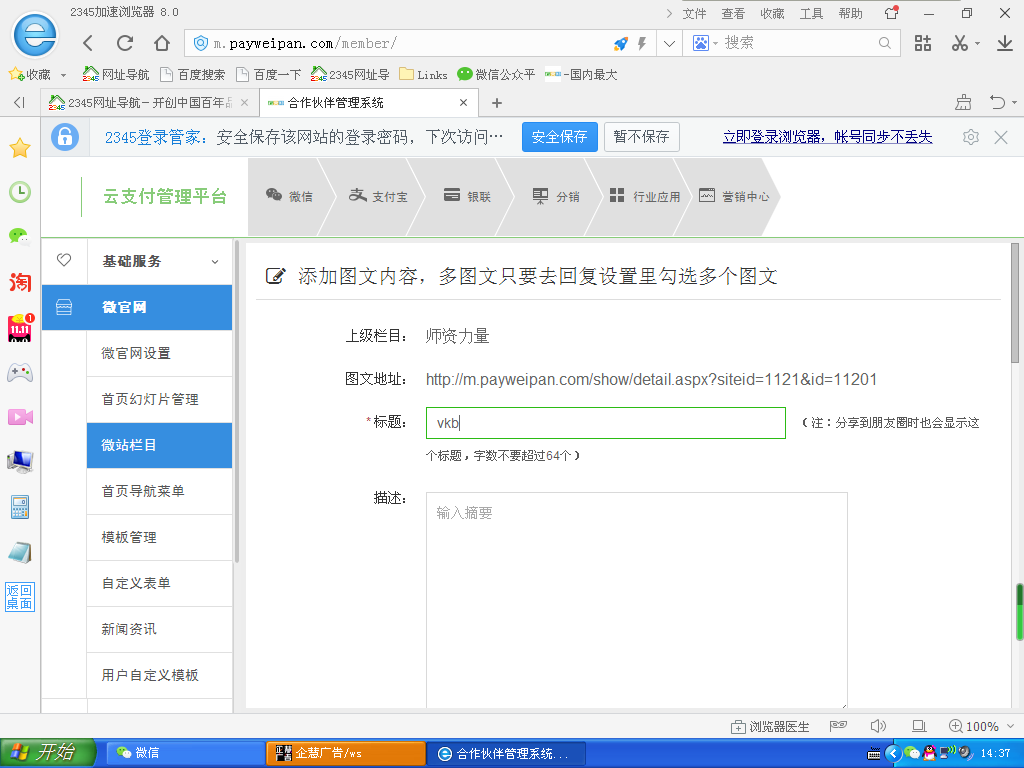This screenshot has height=768, width=1024.
Task: Click the browser home button
Action: point(162,44)
